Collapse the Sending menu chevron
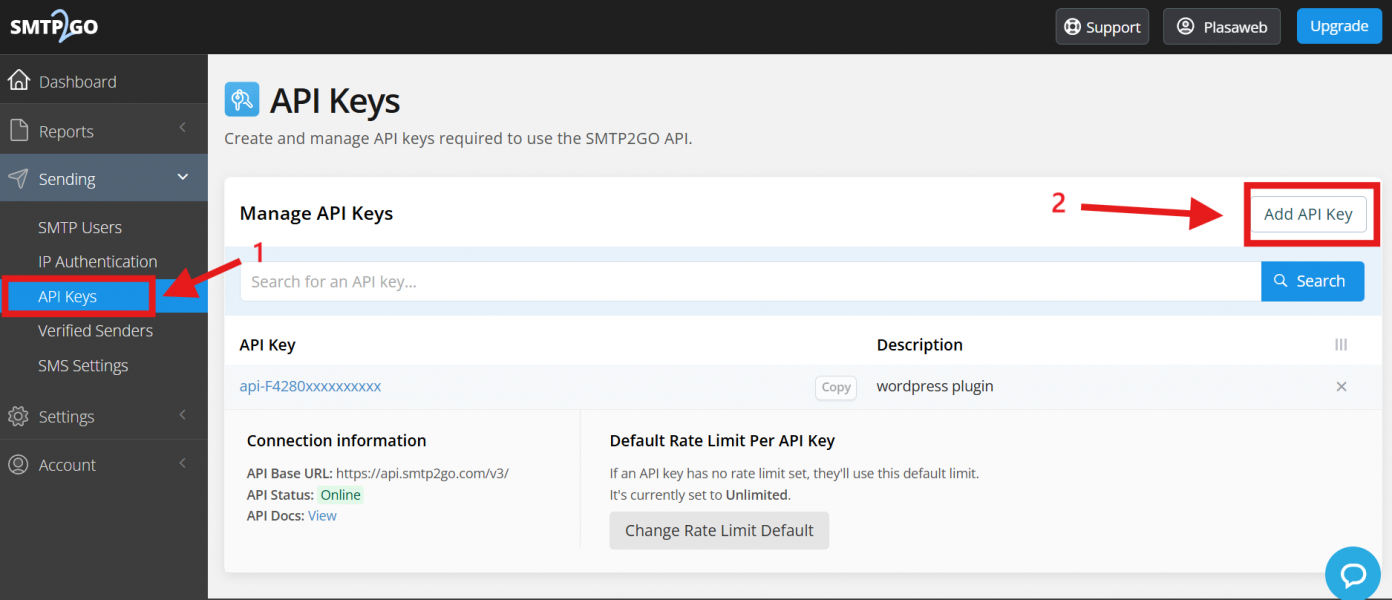Viewport: 1392px width, 600px height. [183, 177]
